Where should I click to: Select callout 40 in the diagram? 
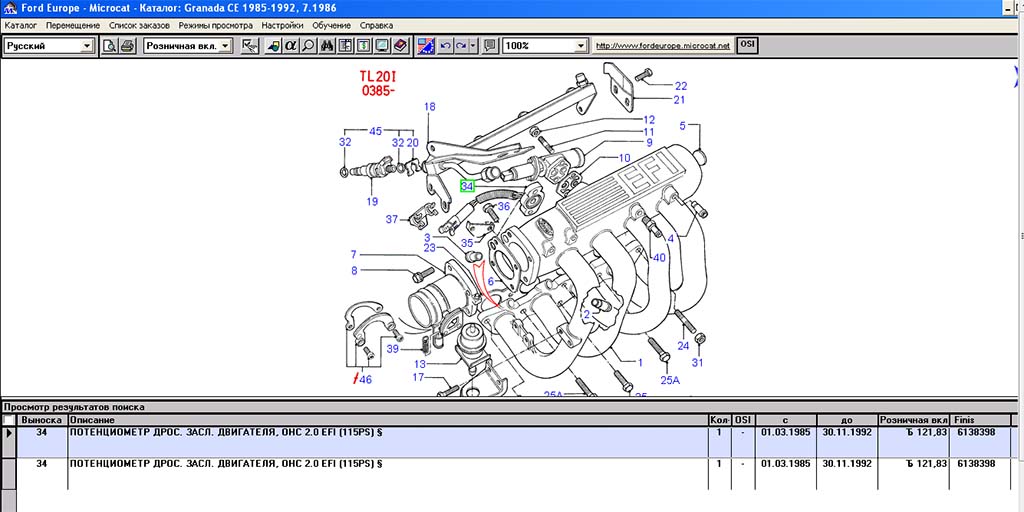(659, 258)
